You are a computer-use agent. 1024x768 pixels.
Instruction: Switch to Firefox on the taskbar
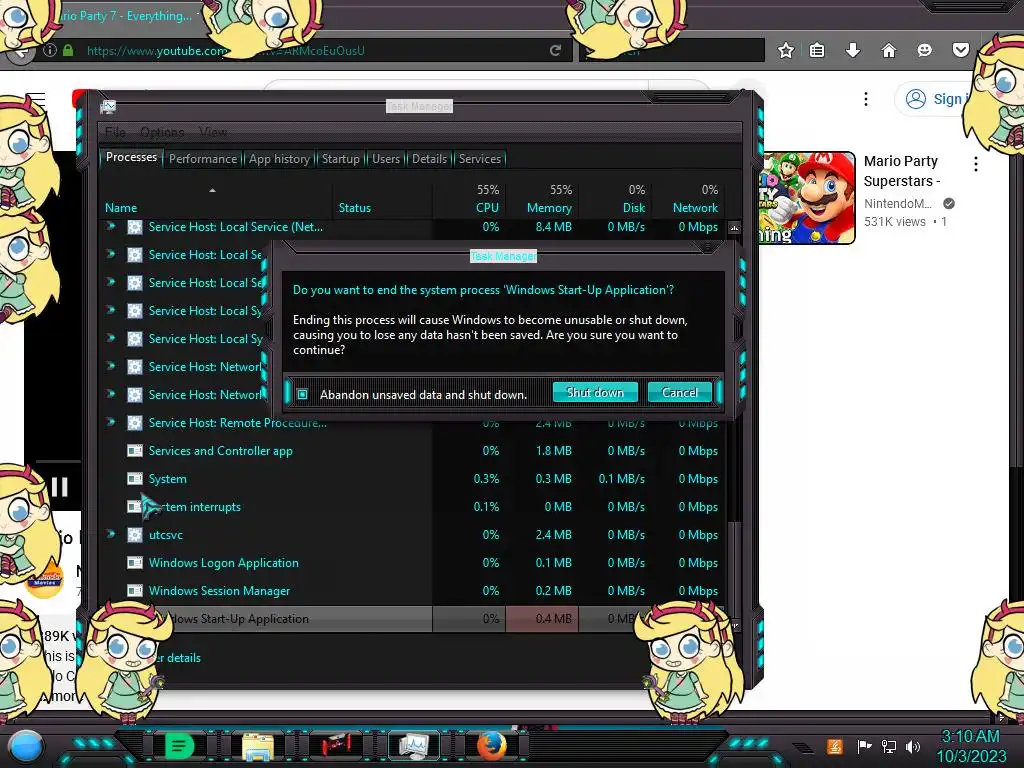click(492, 746)
